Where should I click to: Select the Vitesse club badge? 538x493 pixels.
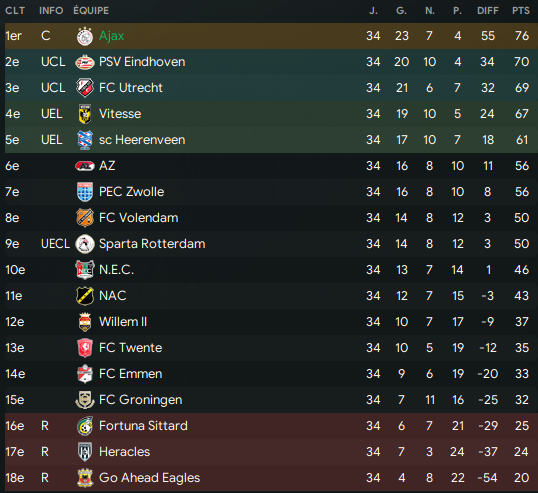coord(85,114)
